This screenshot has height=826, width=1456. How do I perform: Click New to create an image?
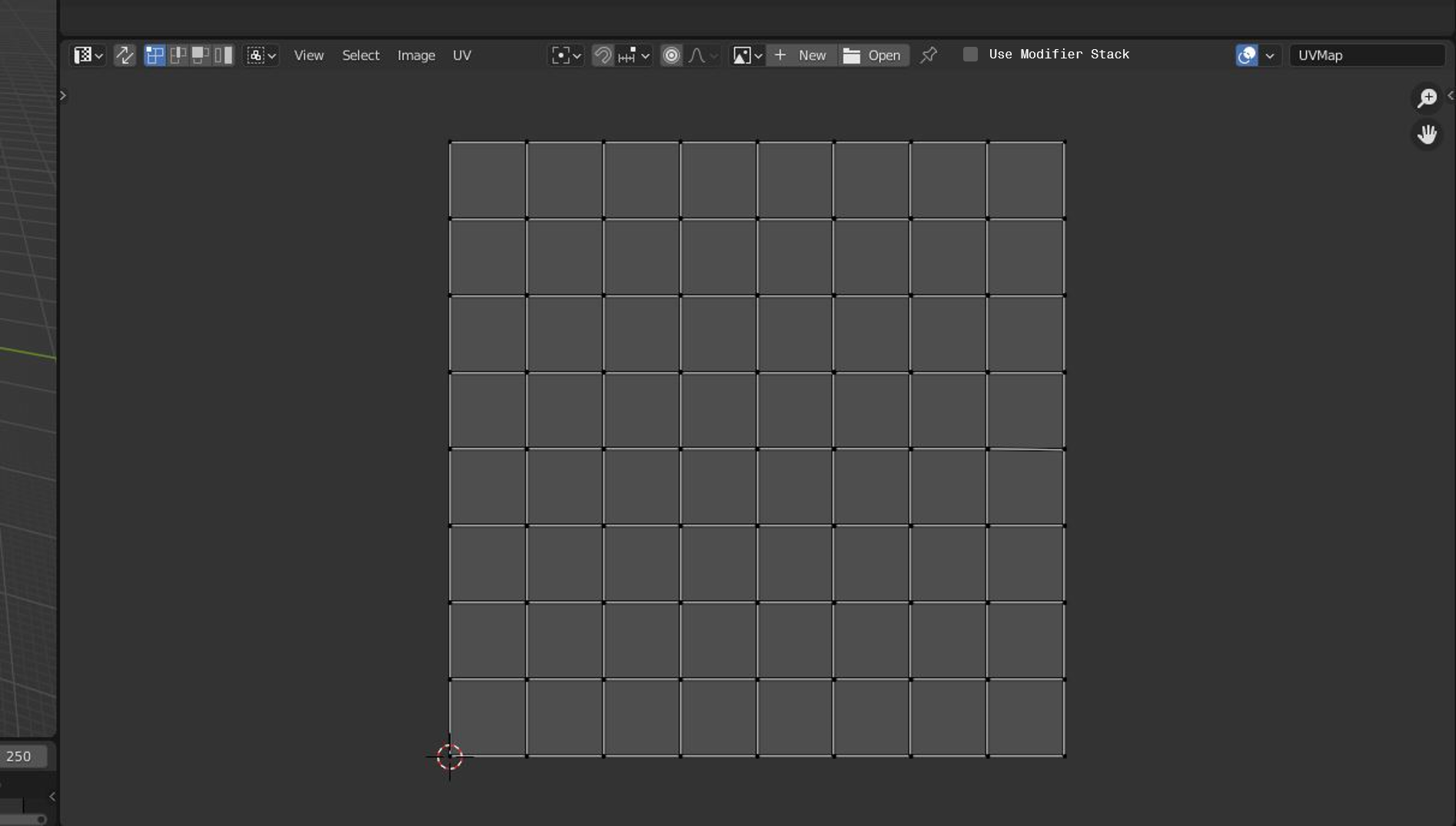coord(802,55)
